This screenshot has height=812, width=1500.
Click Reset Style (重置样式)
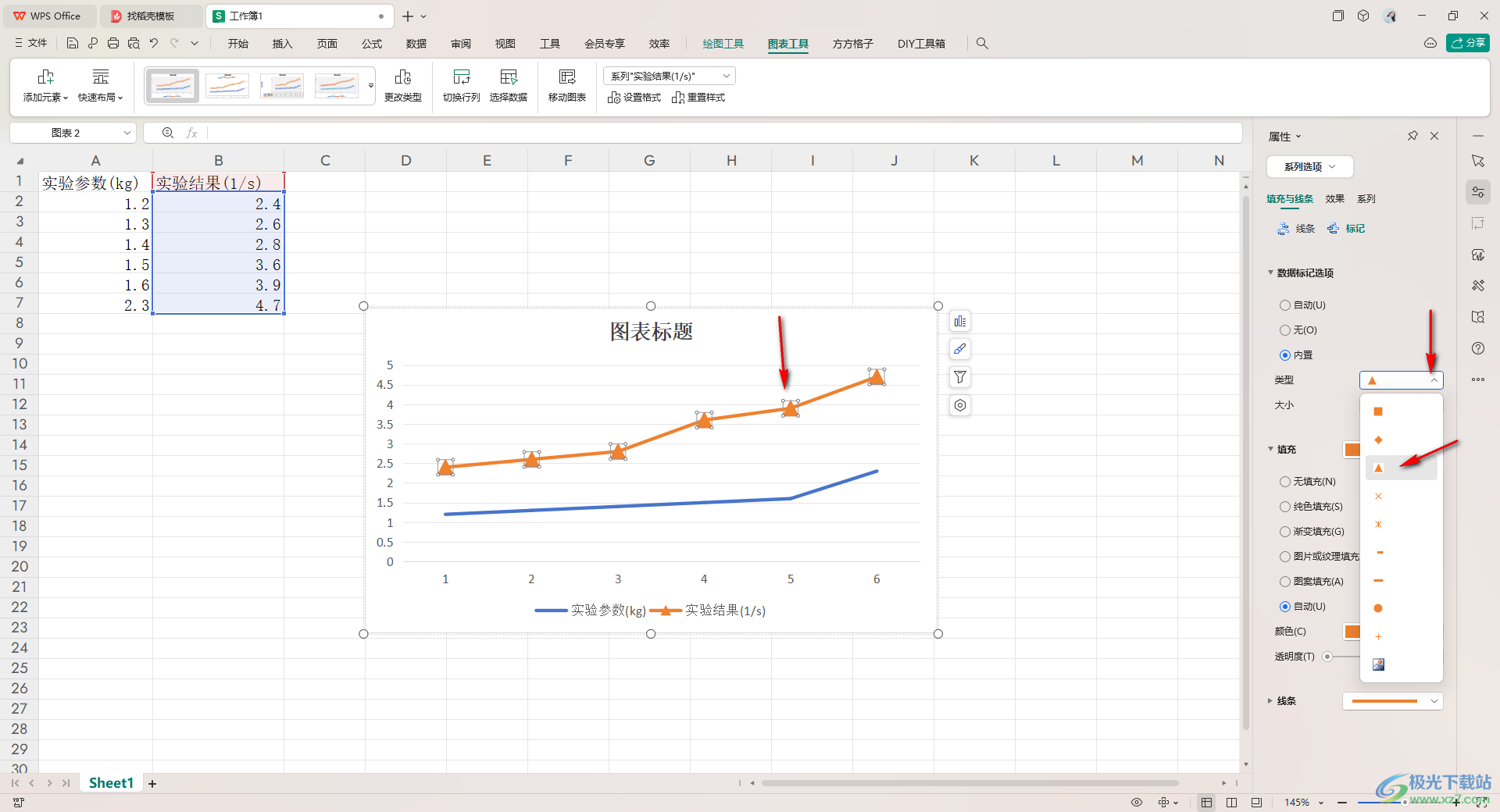click(698, 98)
